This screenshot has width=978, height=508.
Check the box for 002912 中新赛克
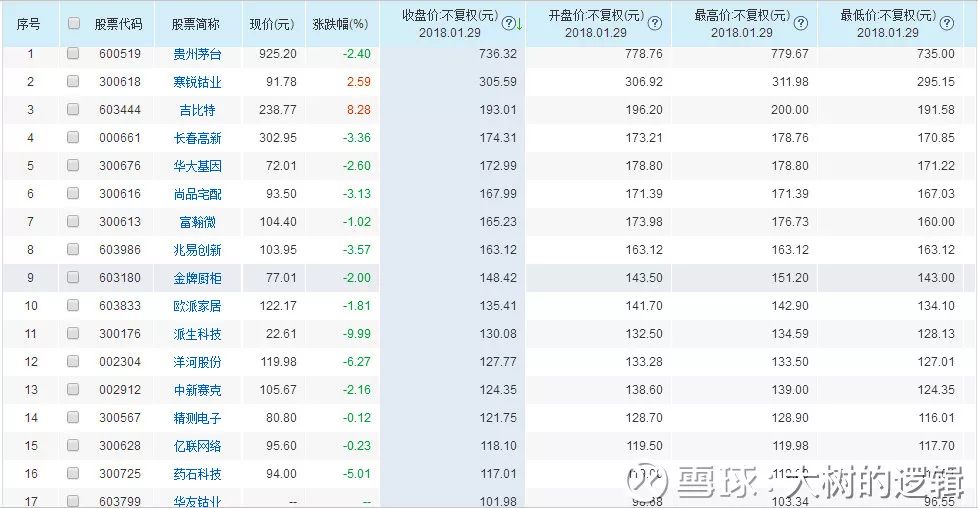(x=73, y=389)
